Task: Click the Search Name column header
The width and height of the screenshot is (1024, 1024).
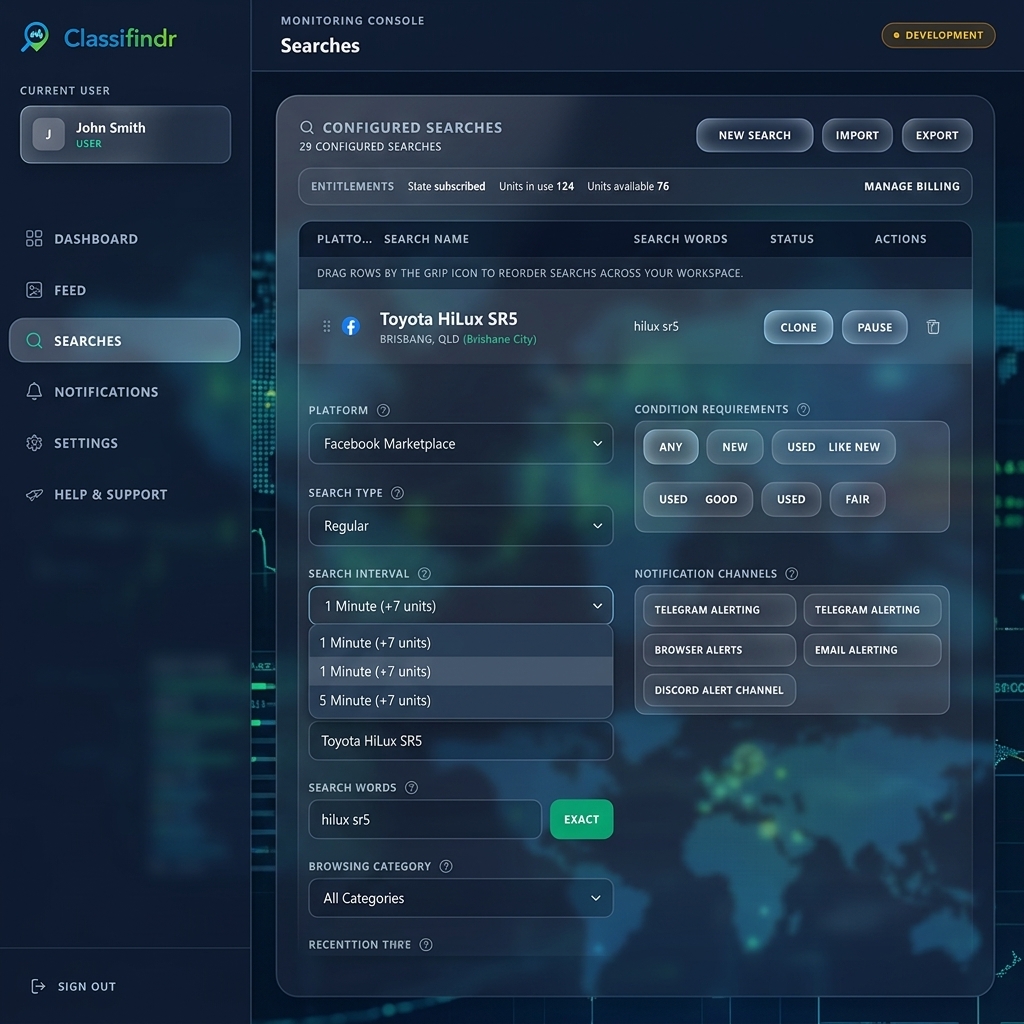Action: 426,239
